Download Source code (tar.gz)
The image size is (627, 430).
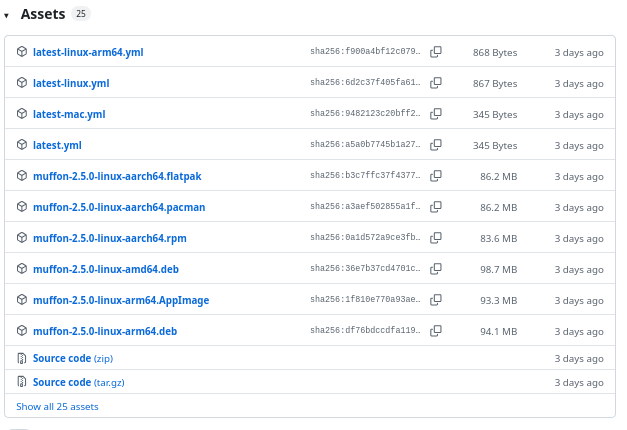pos(79,382)
